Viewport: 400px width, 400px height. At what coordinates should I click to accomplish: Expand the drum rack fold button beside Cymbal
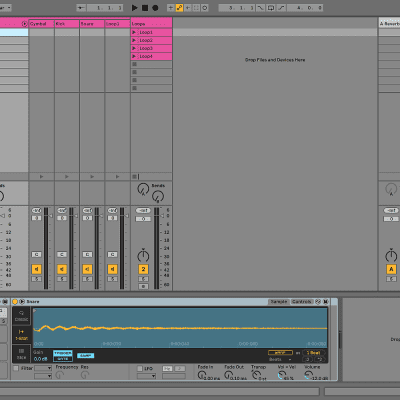(x=24, y=24)
